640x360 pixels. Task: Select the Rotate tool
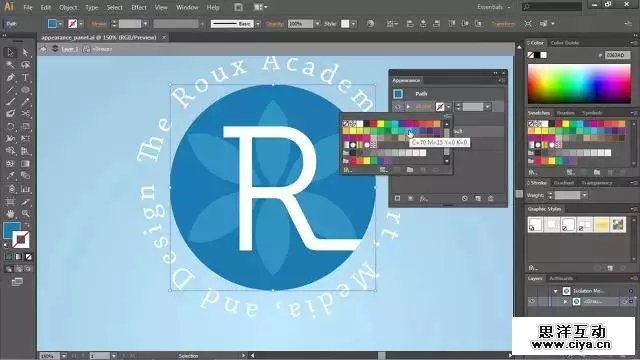10,127
